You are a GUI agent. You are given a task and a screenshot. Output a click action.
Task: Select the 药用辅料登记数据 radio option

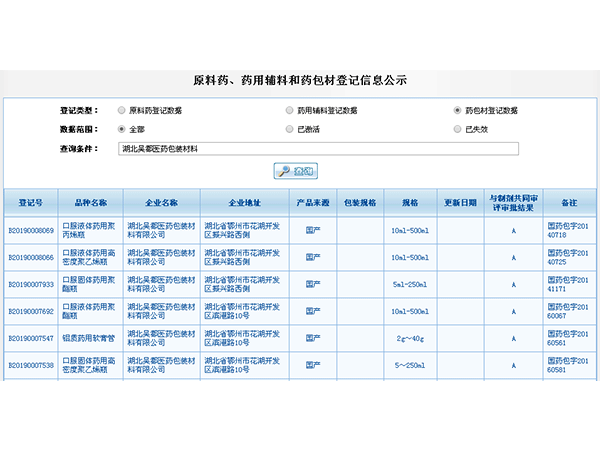[290, 110]
